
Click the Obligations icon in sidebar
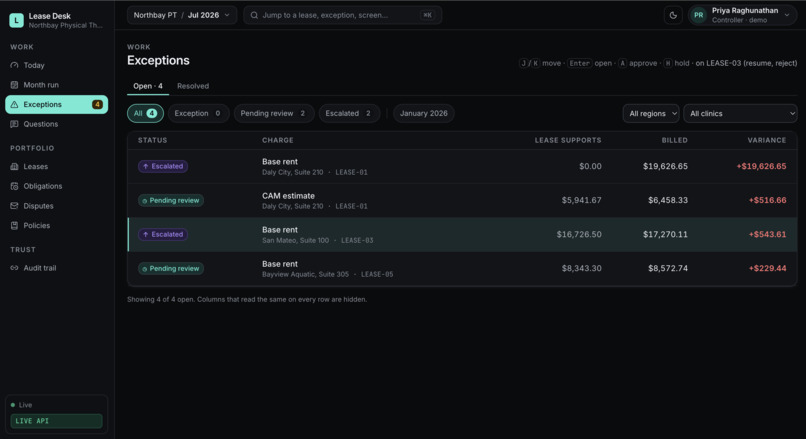click(x=14, y=186)
